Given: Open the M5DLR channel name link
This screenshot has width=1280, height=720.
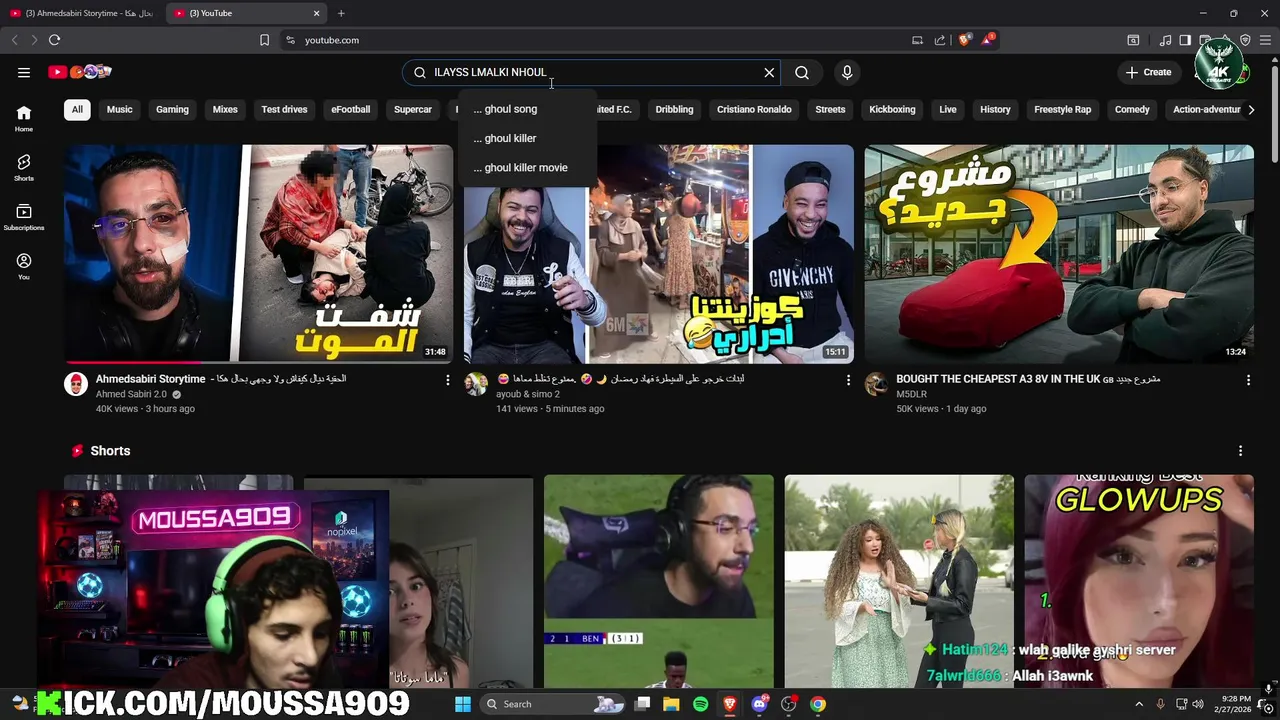Looking at the screenshot, I should (x=911, y=394).
